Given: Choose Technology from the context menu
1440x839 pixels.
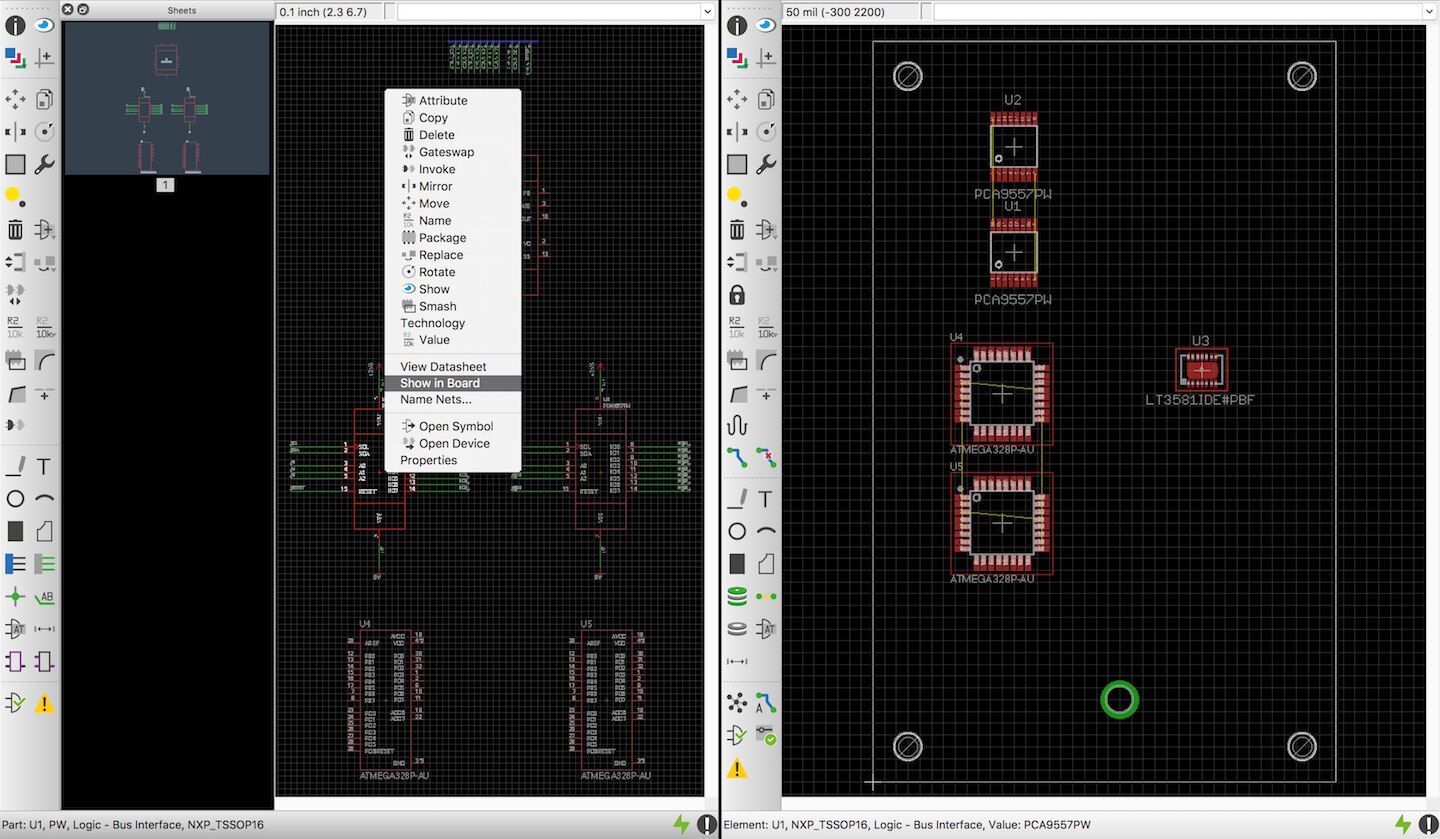Looking at the screenshot, I should (x=453, y=323).
